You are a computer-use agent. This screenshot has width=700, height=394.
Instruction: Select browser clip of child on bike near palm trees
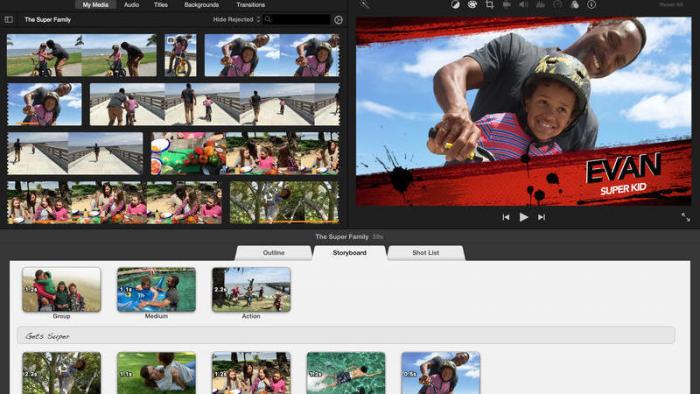tap(82, 55)
